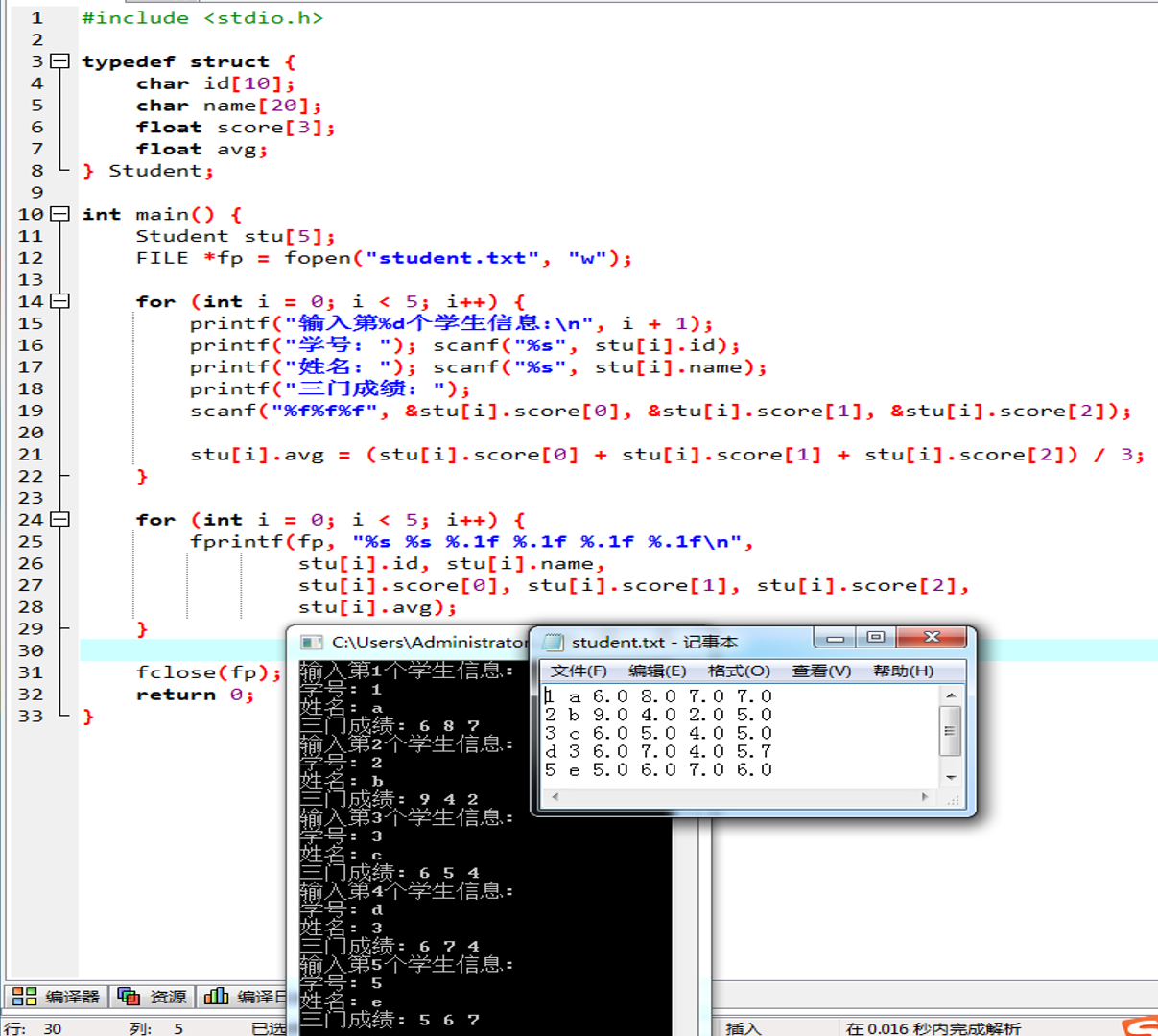Click the 资源 tab icon
1158x1036 pixels.
(x=129, y=997)
